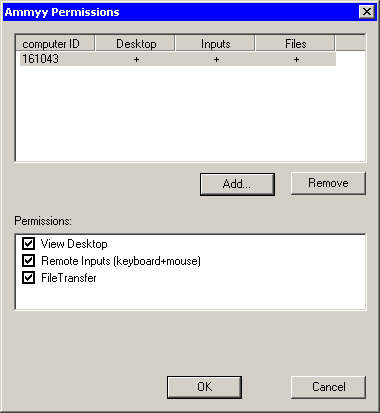Click the View Desktop label text
This screenshot has height=413, width=380.
pyautogui.click(x=74, y=244)
